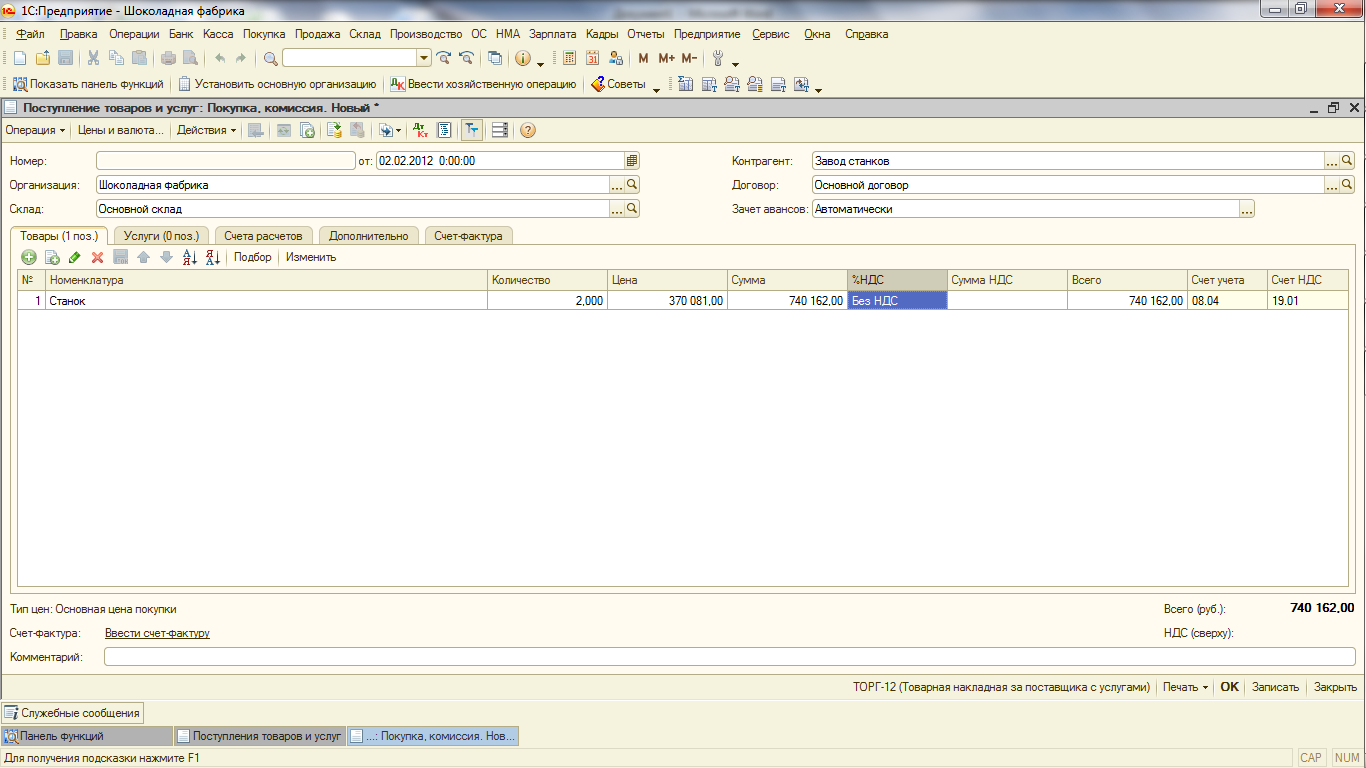Click the M+ memory add button
This screenshot has height=768, width=1366.
click(667, 58)
